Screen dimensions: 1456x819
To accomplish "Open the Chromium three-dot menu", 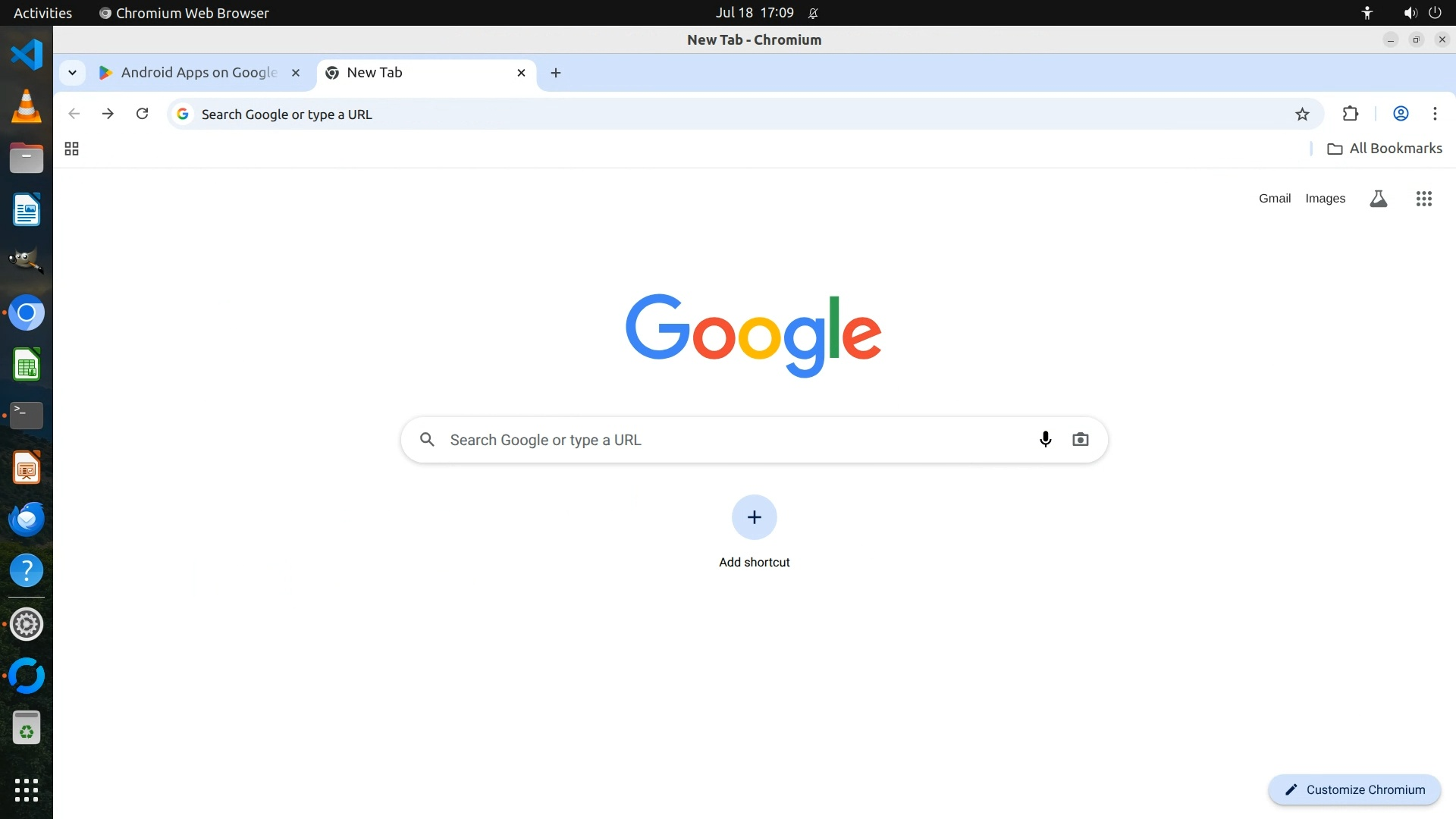I will (x=1434, y=114).
